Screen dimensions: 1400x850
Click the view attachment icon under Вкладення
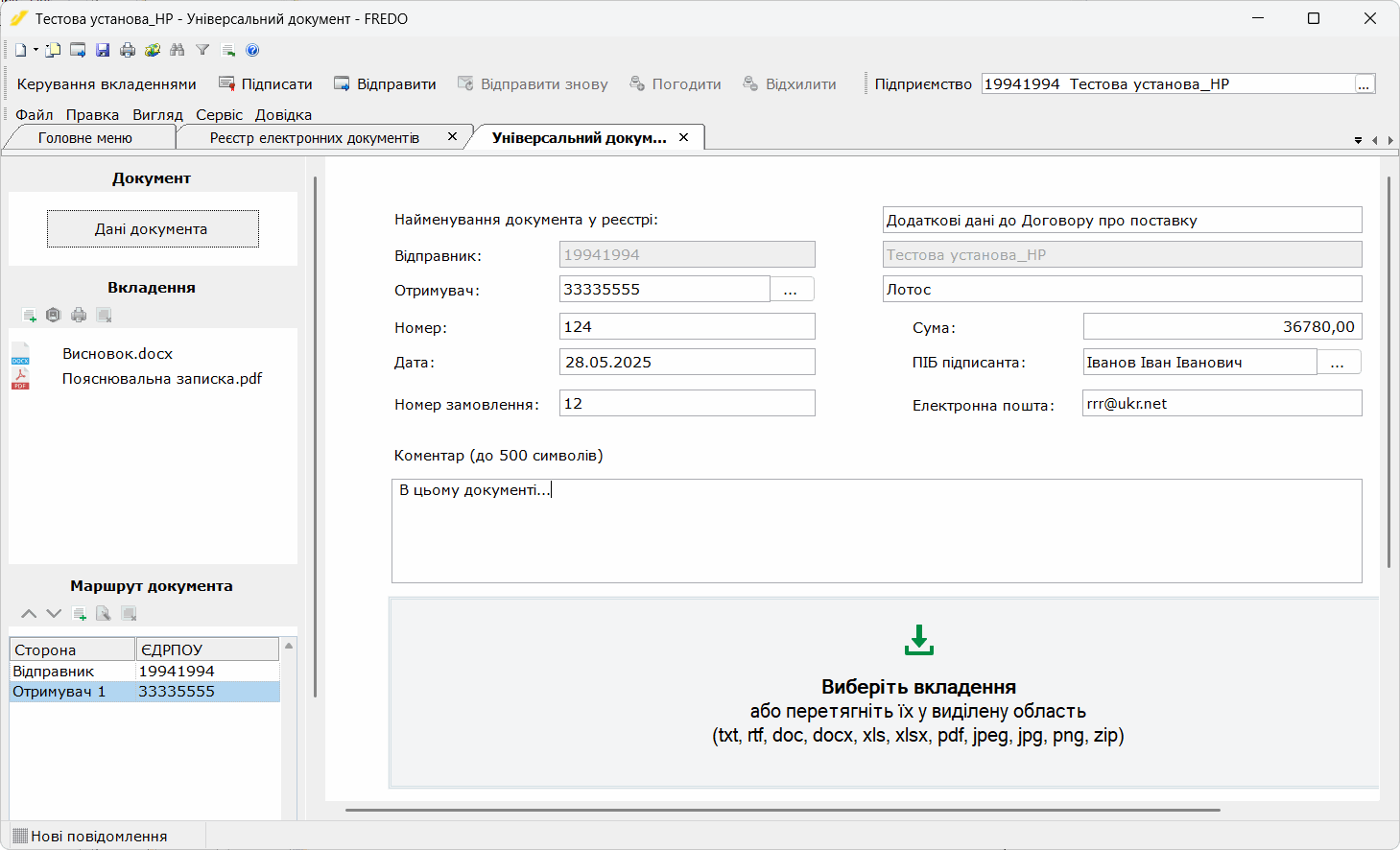[x=54, y=315]
